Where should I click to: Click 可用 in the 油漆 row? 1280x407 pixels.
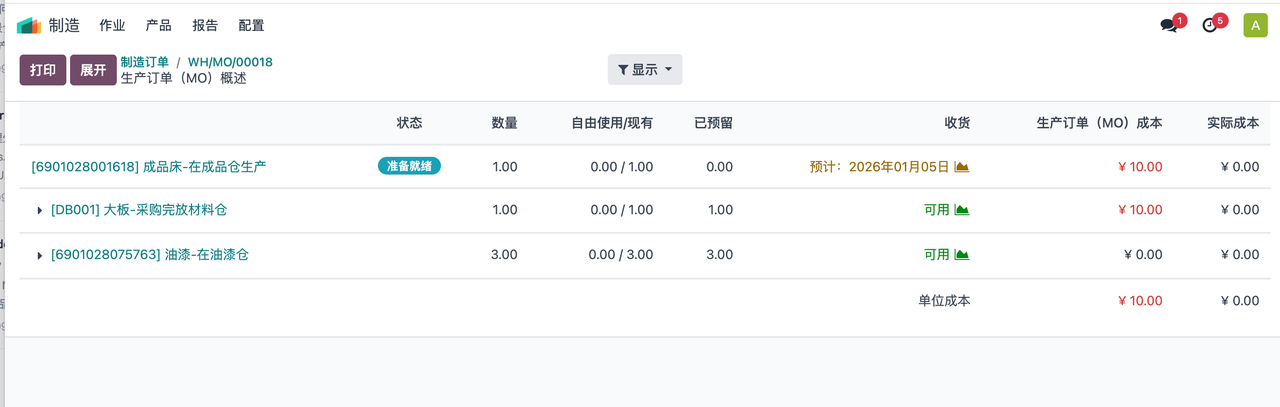(937, 255)
